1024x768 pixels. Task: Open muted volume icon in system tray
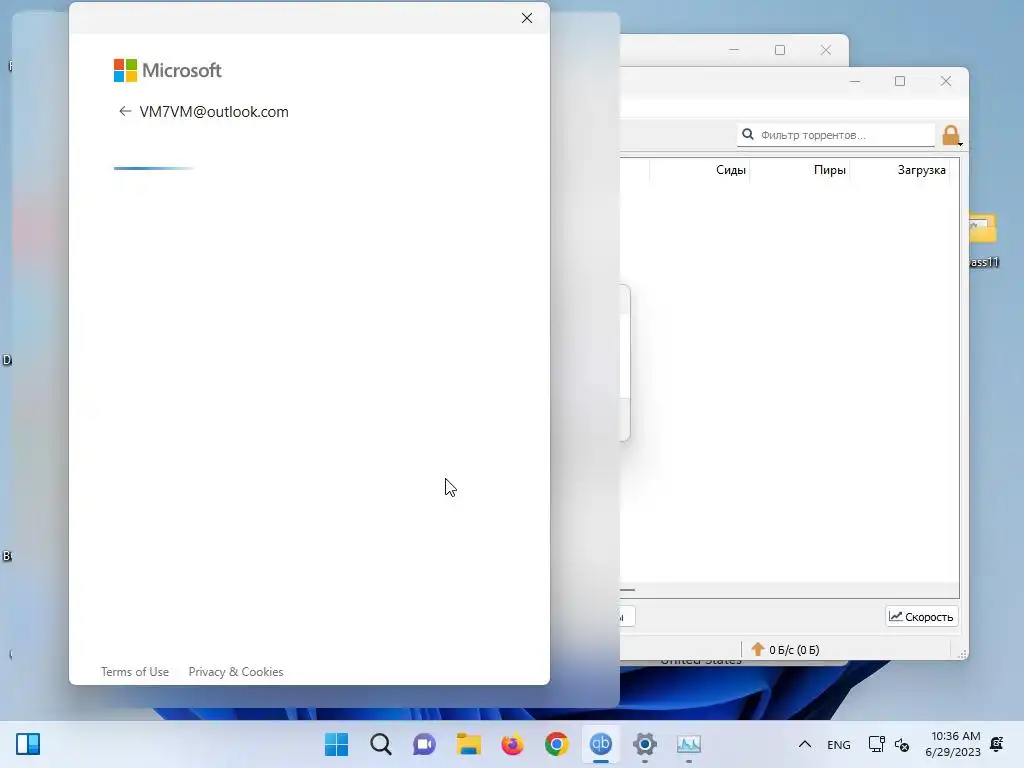[902, 744]
